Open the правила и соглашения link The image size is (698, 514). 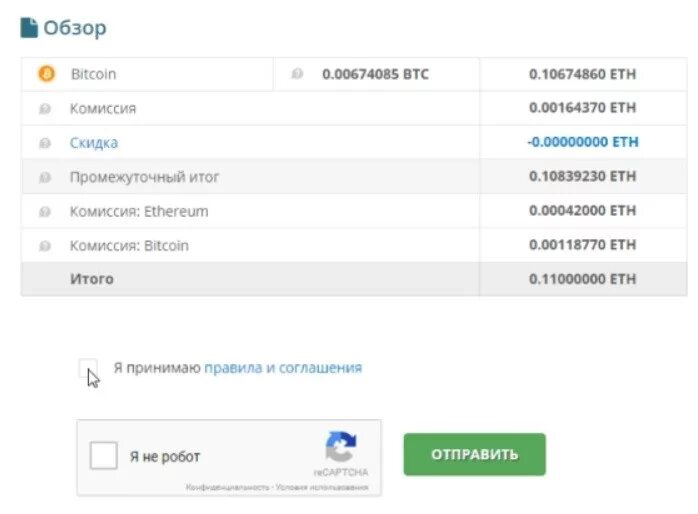pyautogui.click(x=283, y=368)
